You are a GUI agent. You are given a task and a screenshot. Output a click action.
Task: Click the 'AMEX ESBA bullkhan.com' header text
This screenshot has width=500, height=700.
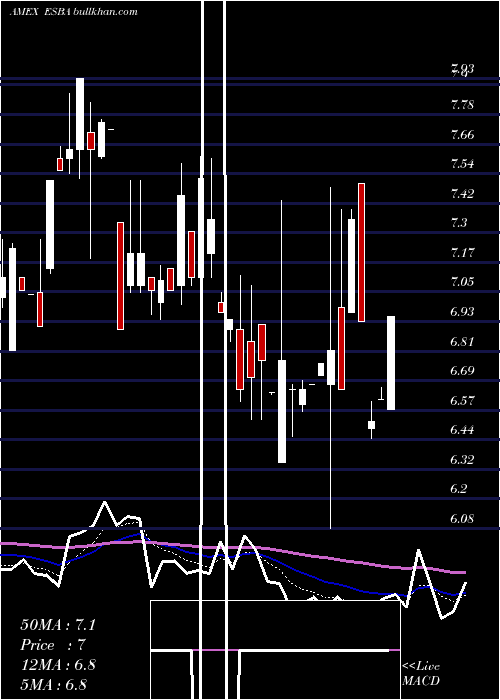tap(74, 12)
